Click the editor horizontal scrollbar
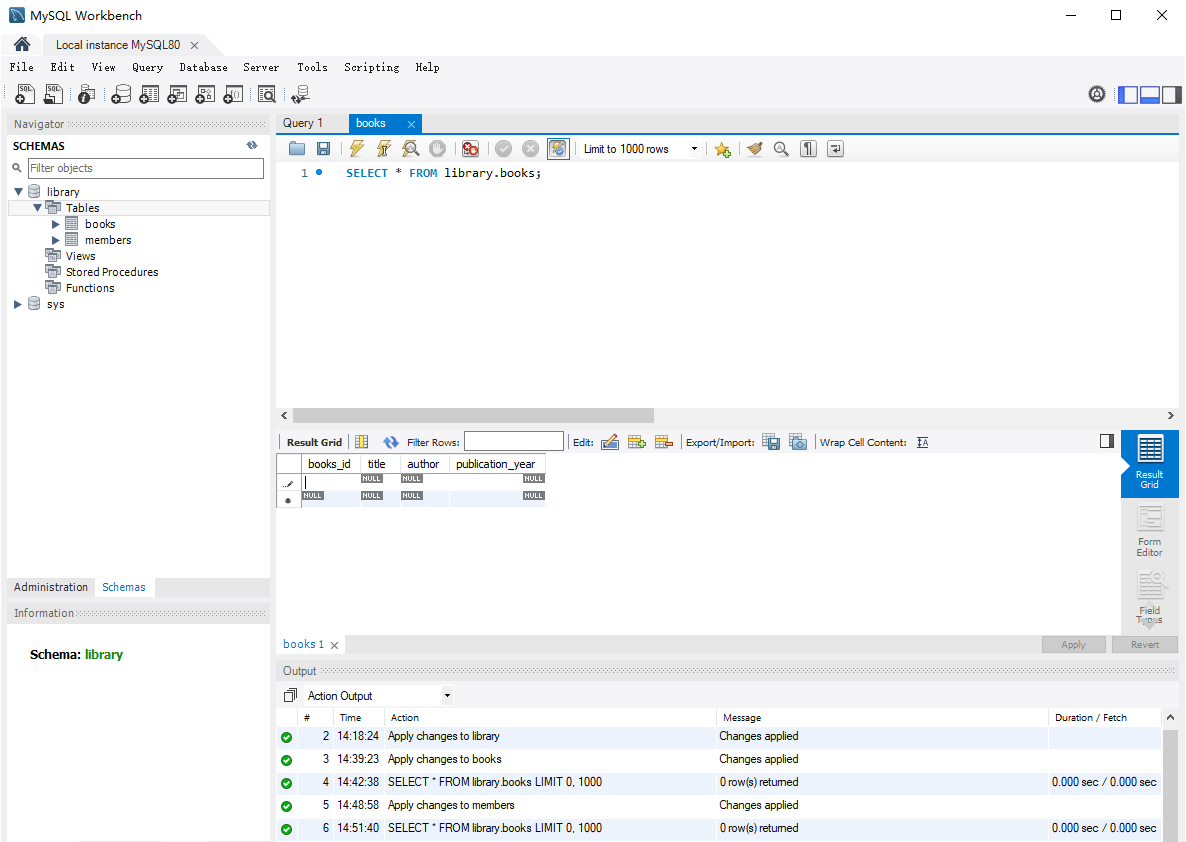The width and height of the screenshot is (1186, 842). point(473,415)
